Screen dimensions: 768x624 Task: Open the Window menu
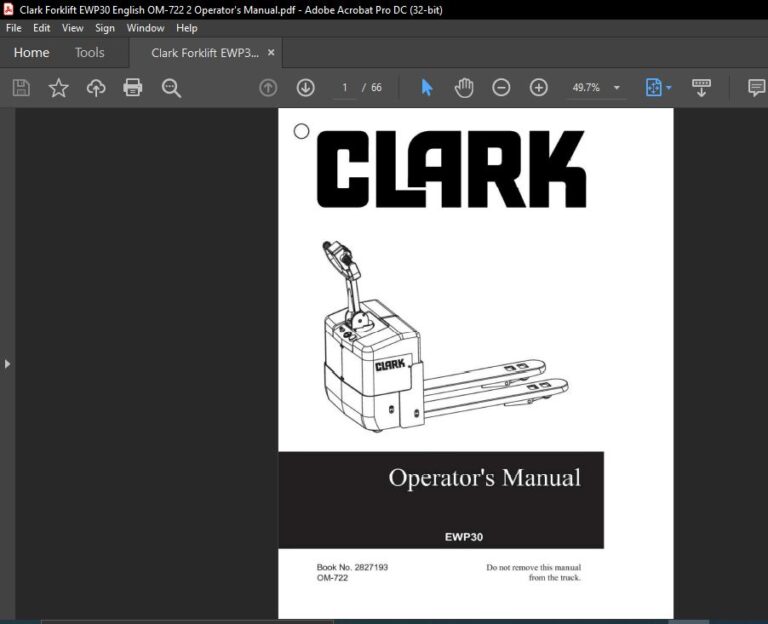pyautogui.click(x=145, y=28)
